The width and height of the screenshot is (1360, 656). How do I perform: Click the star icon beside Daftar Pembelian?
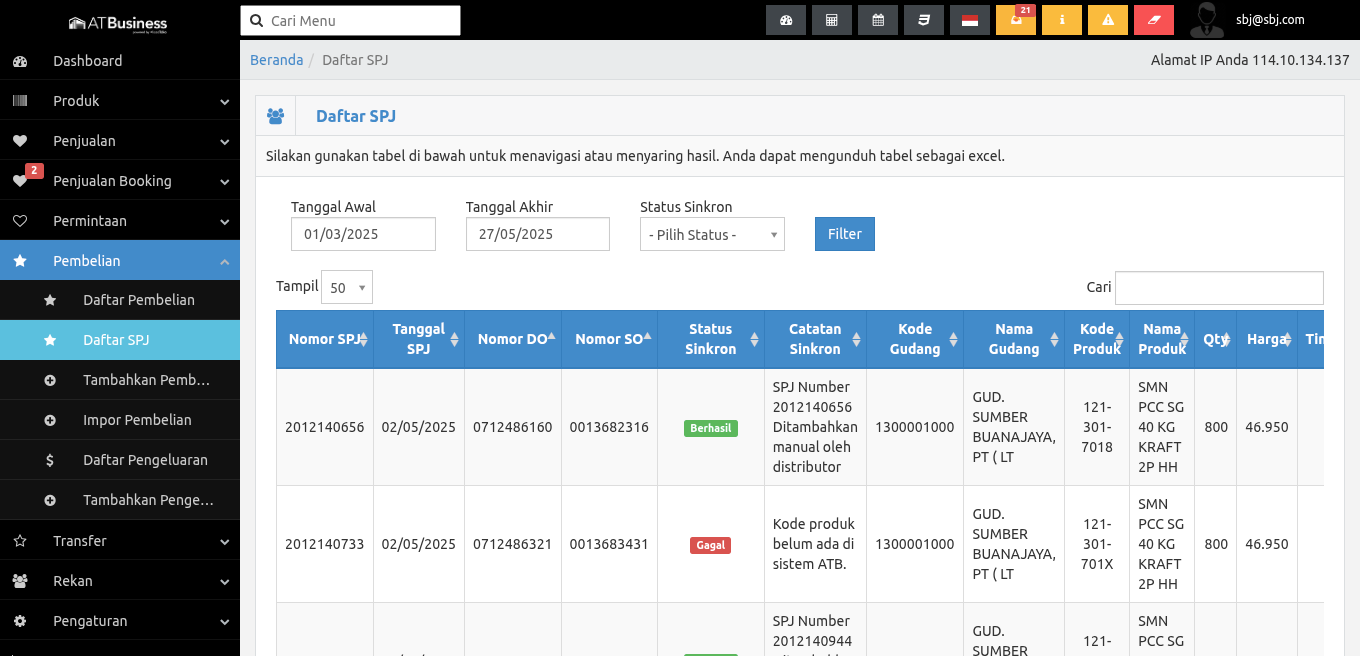point(50,300)
